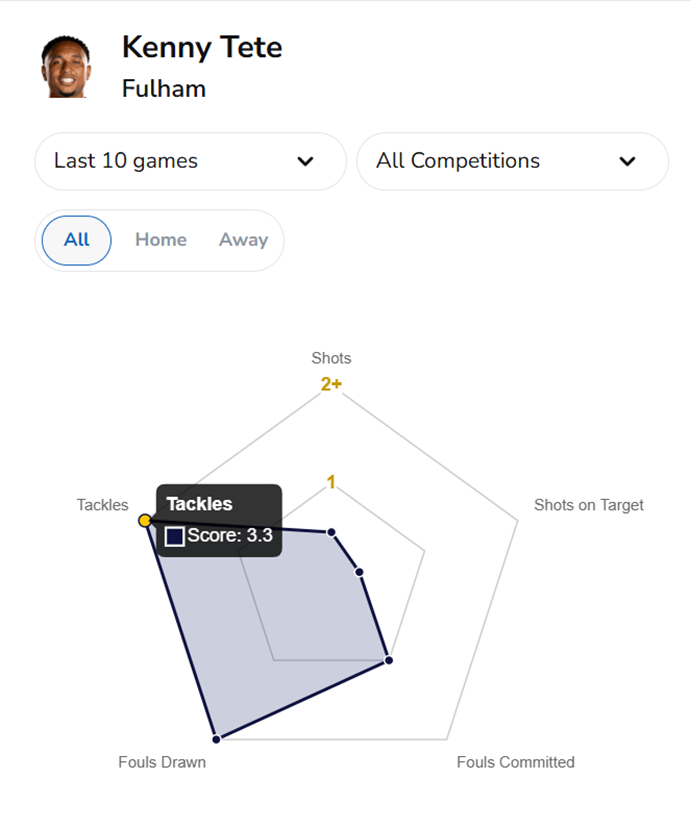Switch to Away games filter
This screenshot has height=829, width=691.
(243, 240)
